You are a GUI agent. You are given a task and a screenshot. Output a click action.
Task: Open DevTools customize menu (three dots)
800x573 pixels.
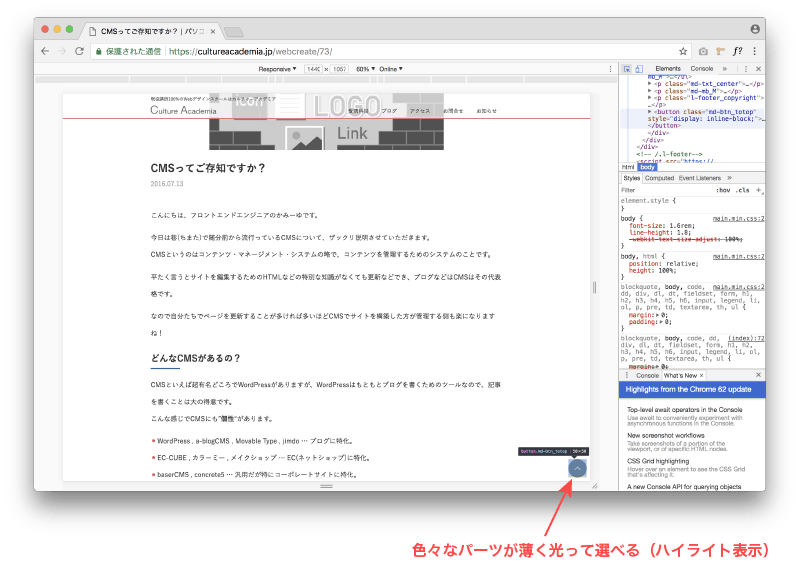pyautogui.click(x=746, y=68)
